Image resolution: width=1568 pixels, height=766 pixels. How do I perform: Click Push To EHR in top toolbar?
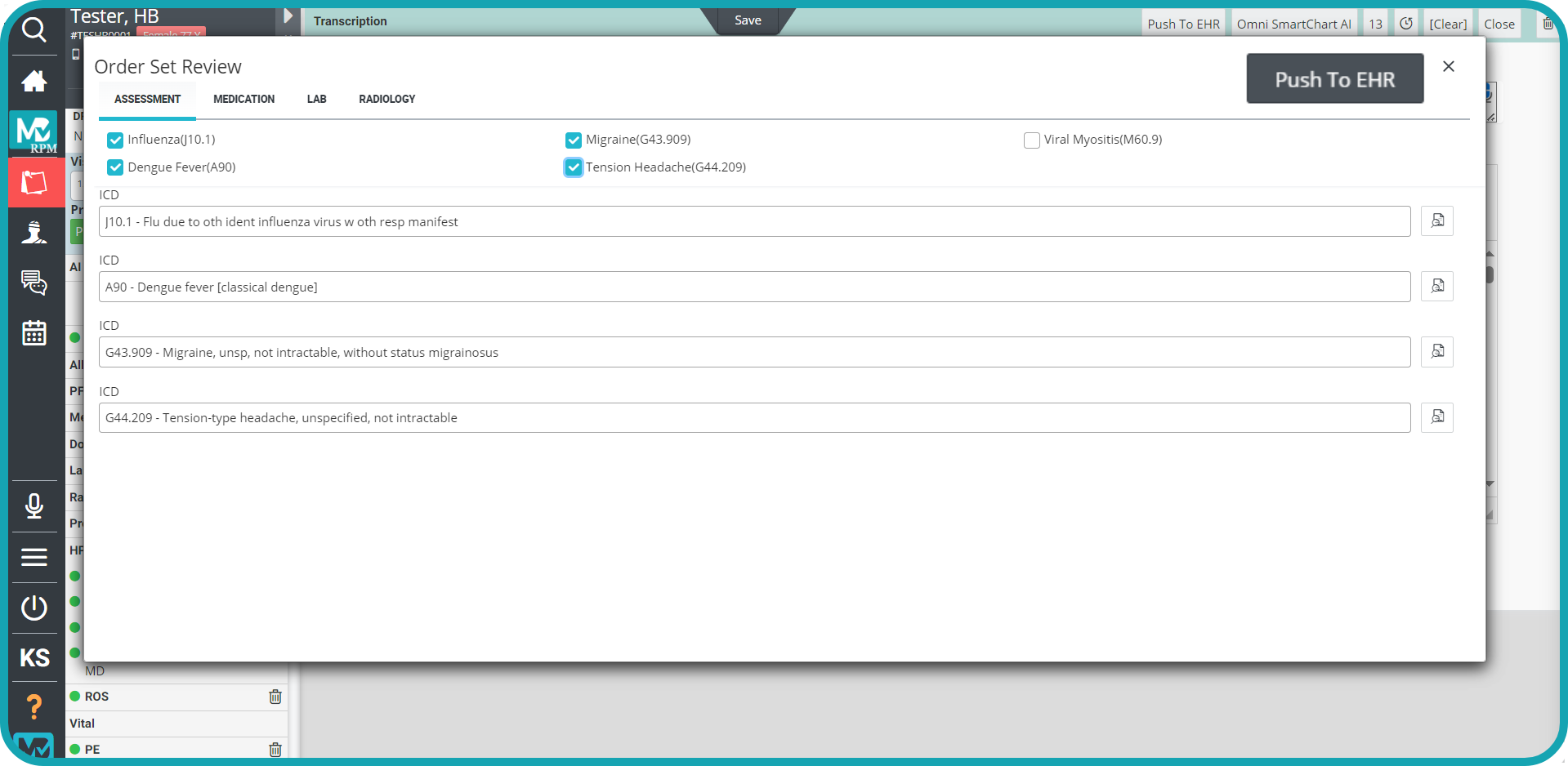tap(1184, 24)
